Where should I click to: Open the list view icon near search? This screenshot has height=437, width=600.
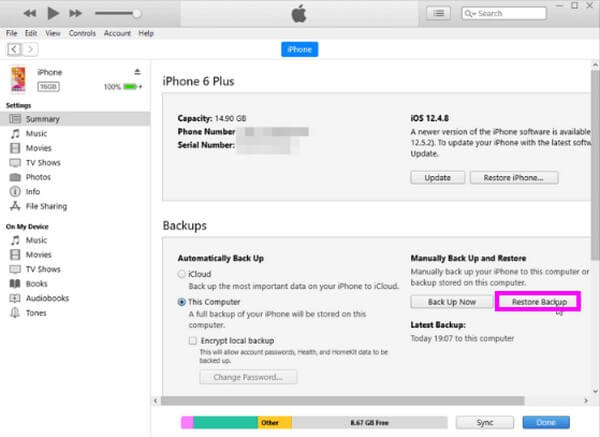[x=439, y=13]
